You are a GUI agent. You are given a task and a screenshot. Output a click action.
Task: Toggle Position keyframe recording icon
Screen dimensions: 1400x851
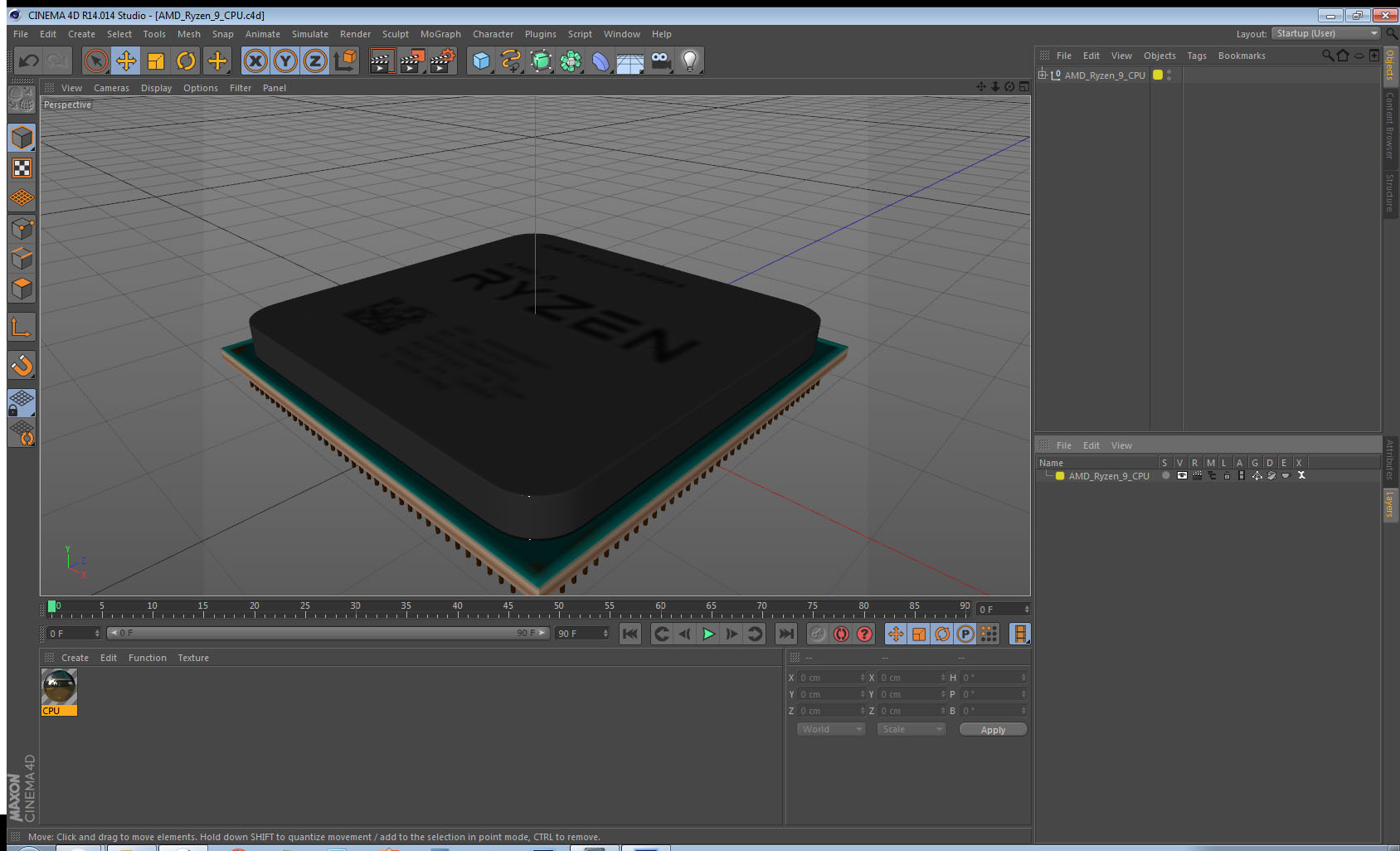(x=896, y=634)
